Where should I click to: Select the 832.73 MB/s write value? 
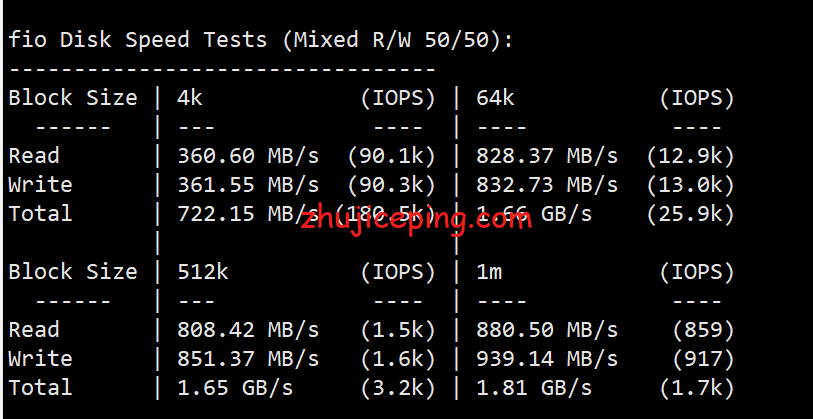pos(547,185)
